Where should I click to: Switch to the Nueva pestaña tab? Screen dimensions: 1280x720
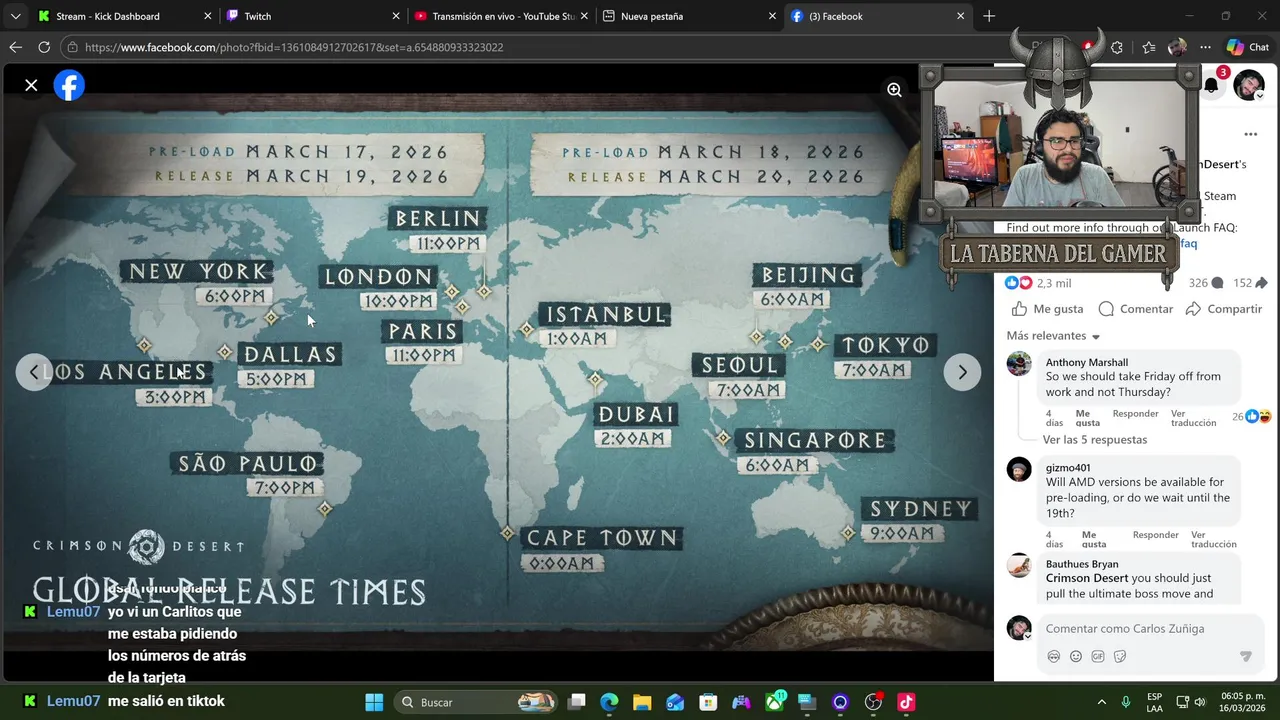click(x=688, y=16)
